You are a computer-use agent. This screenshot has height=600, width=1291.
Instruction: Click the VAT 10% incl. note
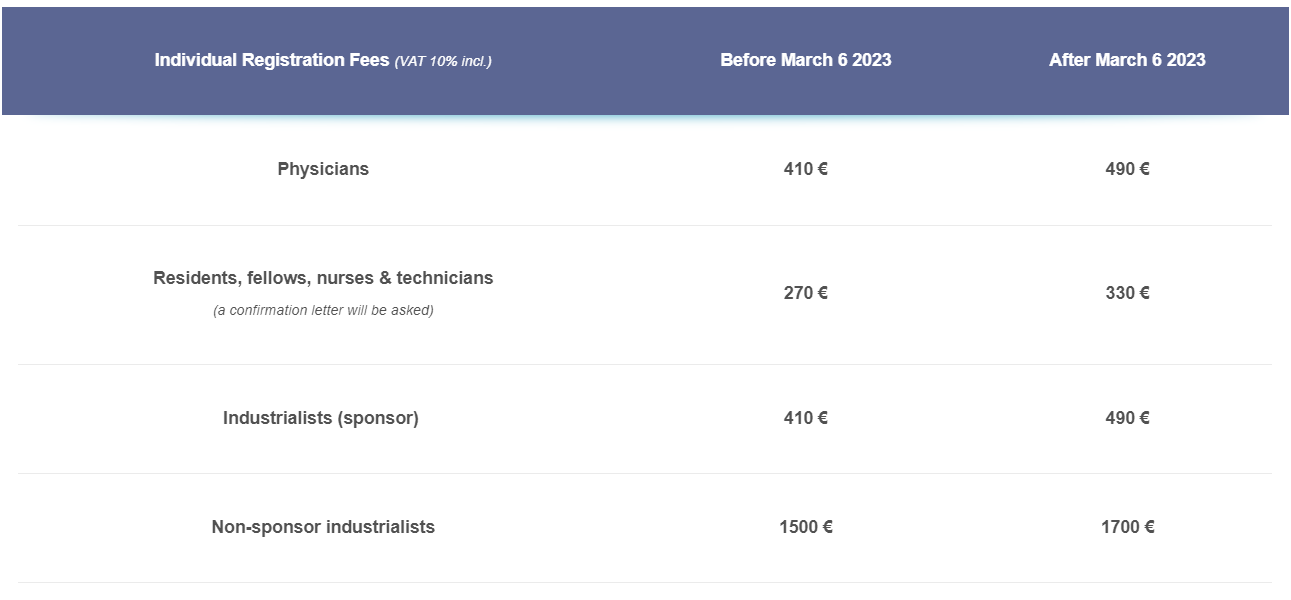pyautogui.click(x=443, y=61)
